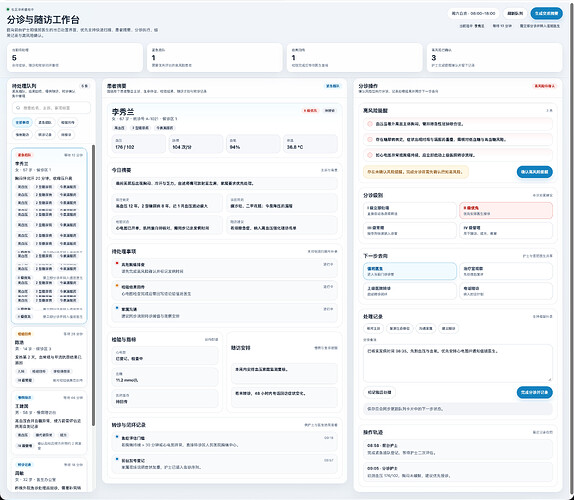Click the green status dot above the title
The image size is (574, 500).
[x=8, y=9]
